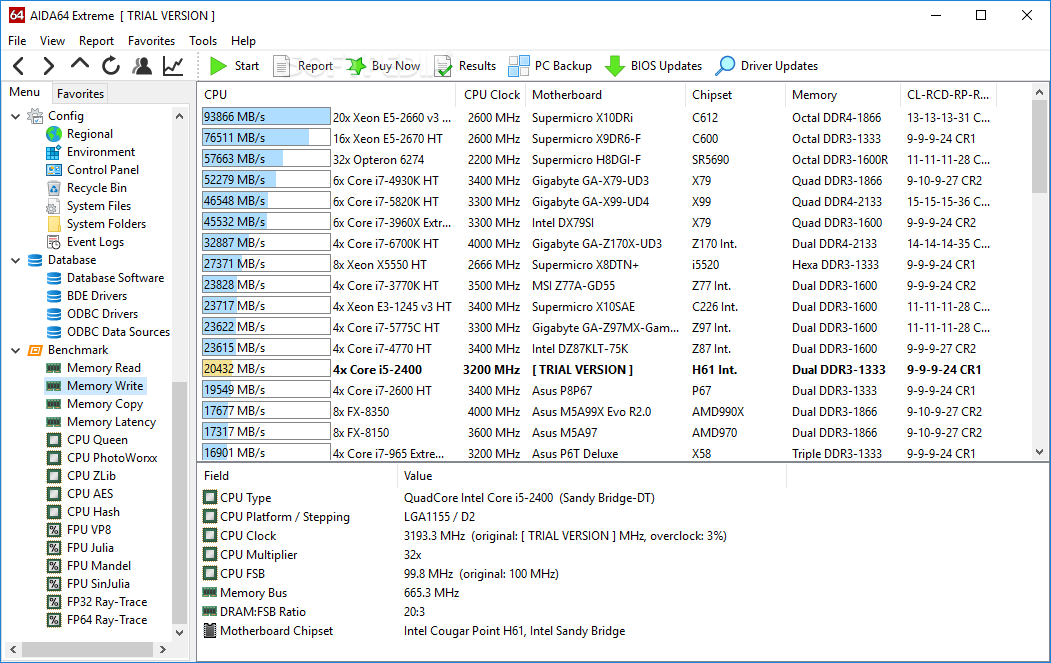Image resolution: width=1051 pixels, height=663 pixels.
Task: Navigate up one level in toolbar
Action: pyautogui.click(x=80, y=64)
